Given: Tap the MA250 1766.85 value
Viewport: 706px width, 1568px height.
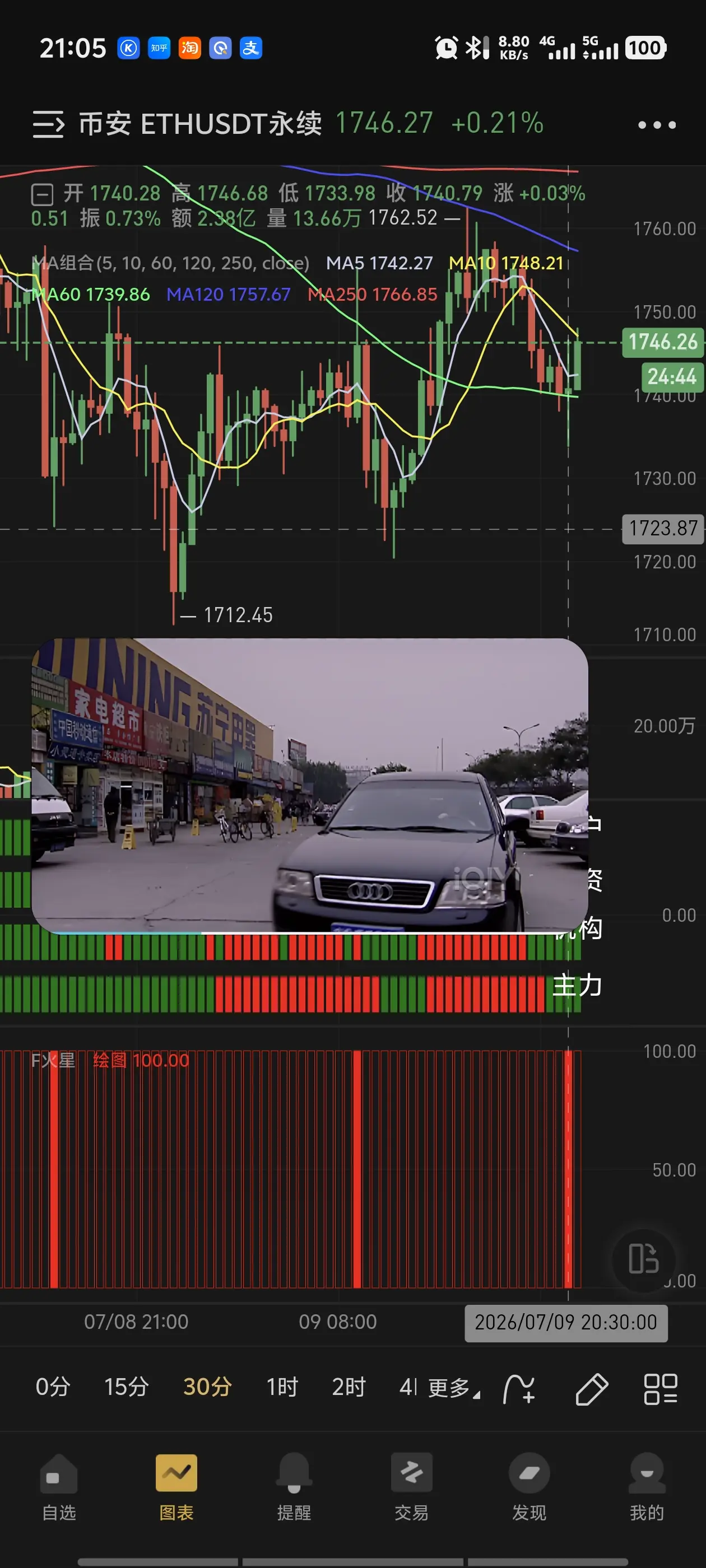Looking at the screenshot, I should click(x=372, y=295).
